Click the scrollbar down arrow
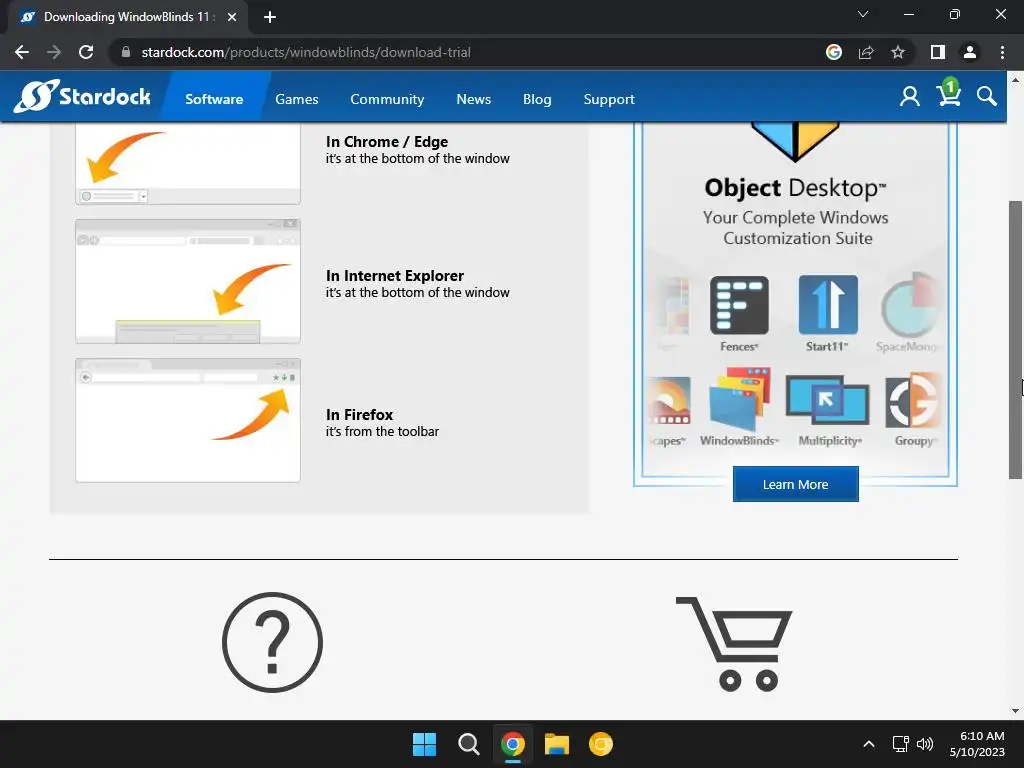This screenshot has height=768, width=1024. [x=1015, y=711]
